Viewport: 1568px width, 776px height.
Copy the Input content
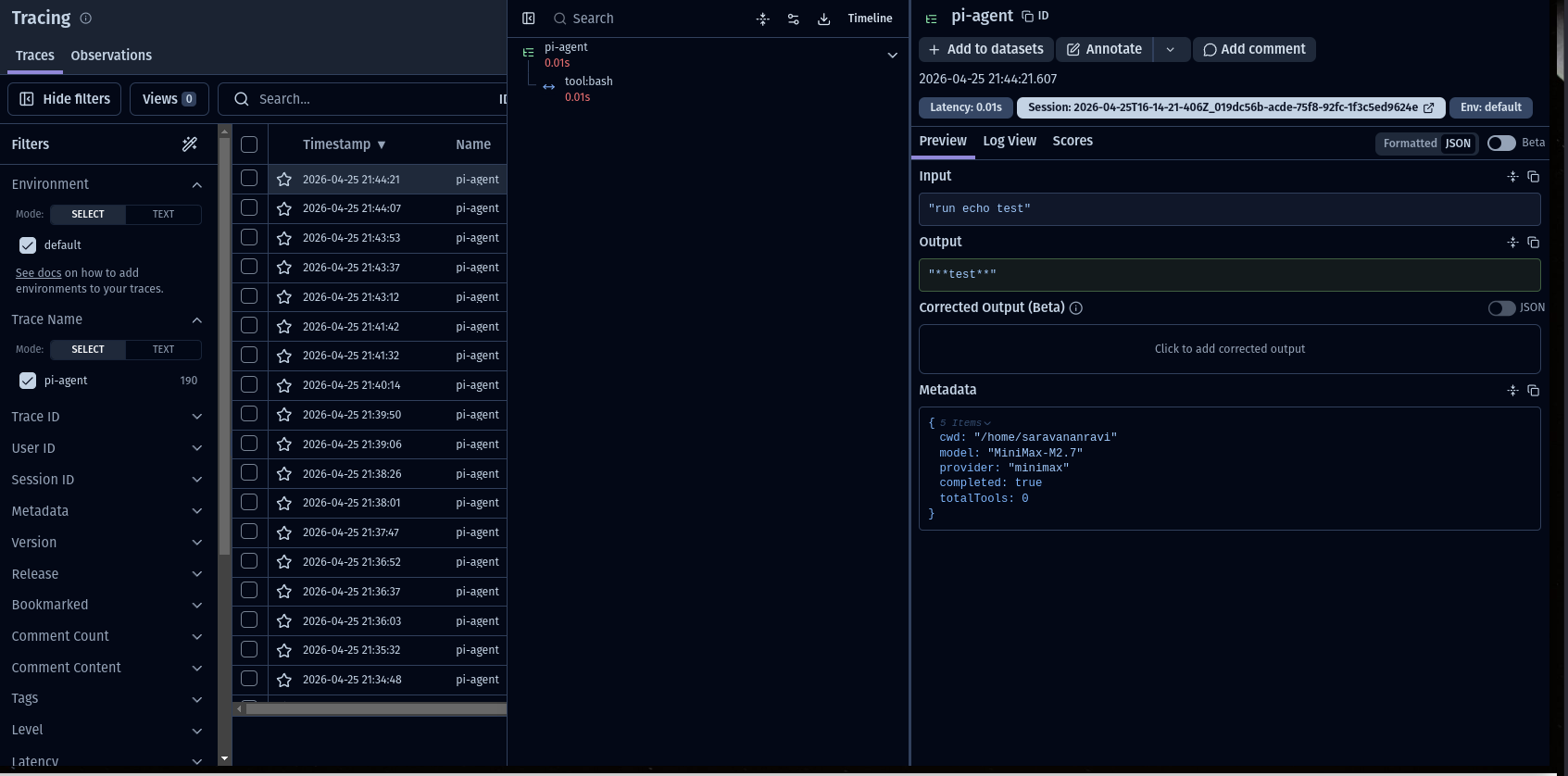1534,176
